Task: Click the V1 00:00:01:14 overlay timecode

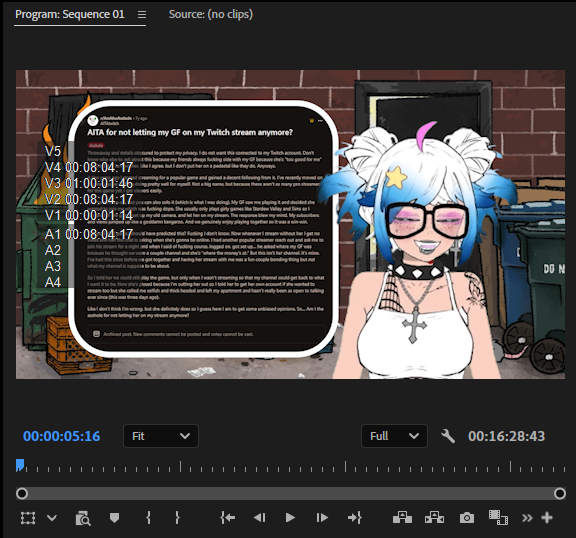Action: click(x=89, y=215)
